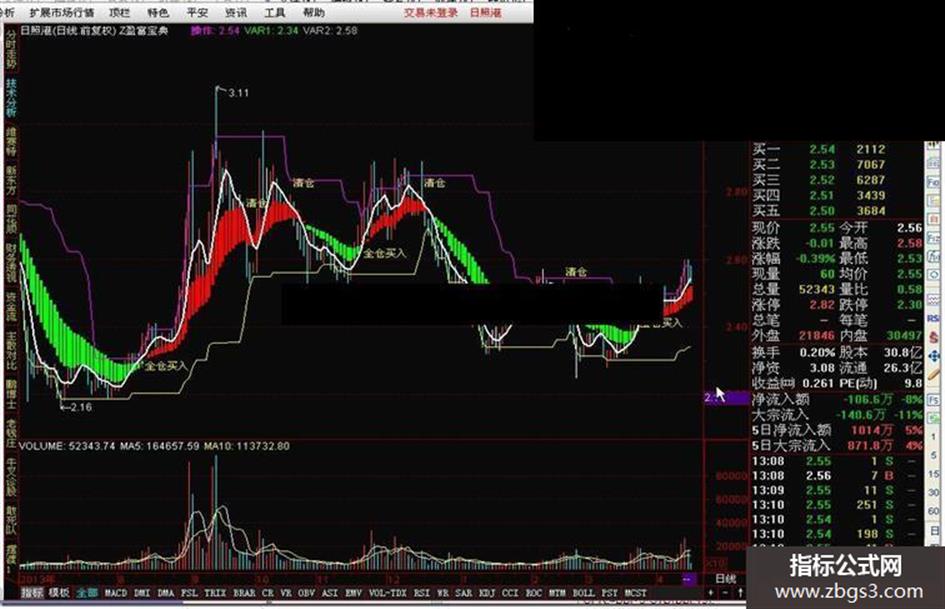
Task: Open the 平安 menu
Action: [x=197, y=12]
